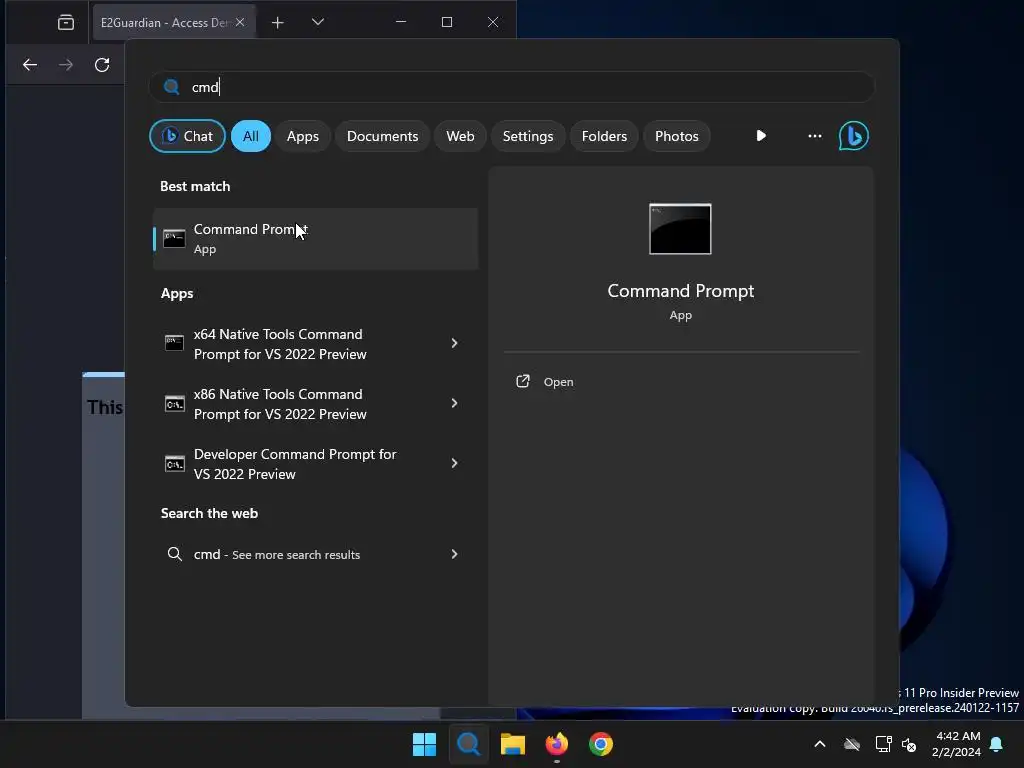Open the Command Prompt best match

315,238
